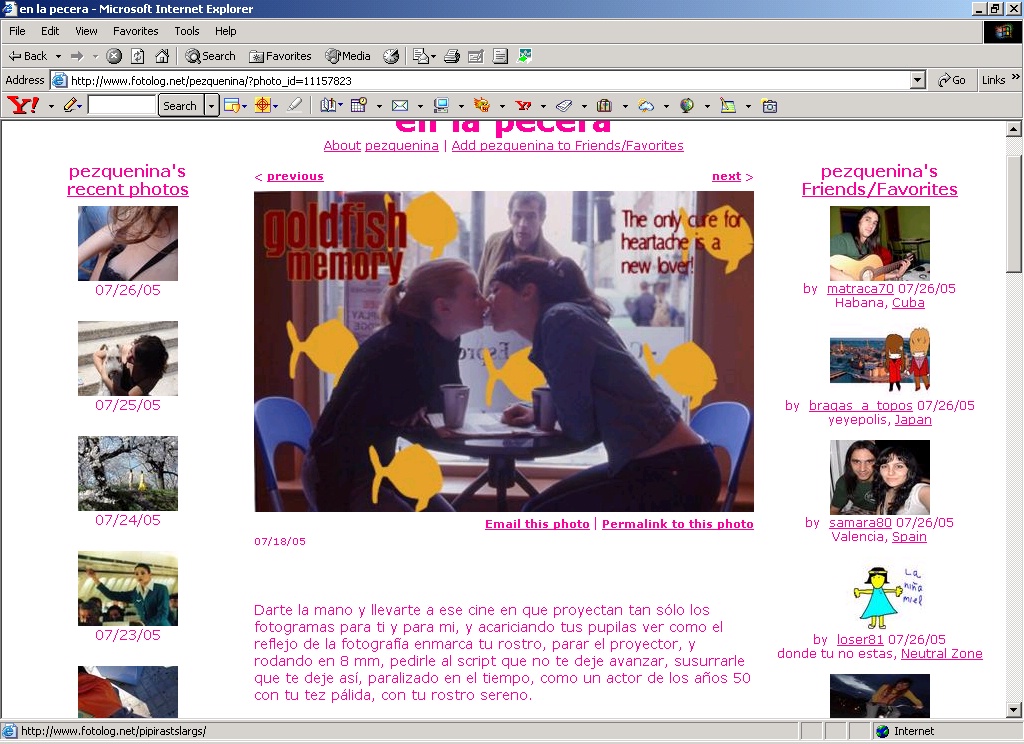Open the matraca70 friend photo thumbnail
The height and width of the screenshot is (744, 1024).
point(880,244)
